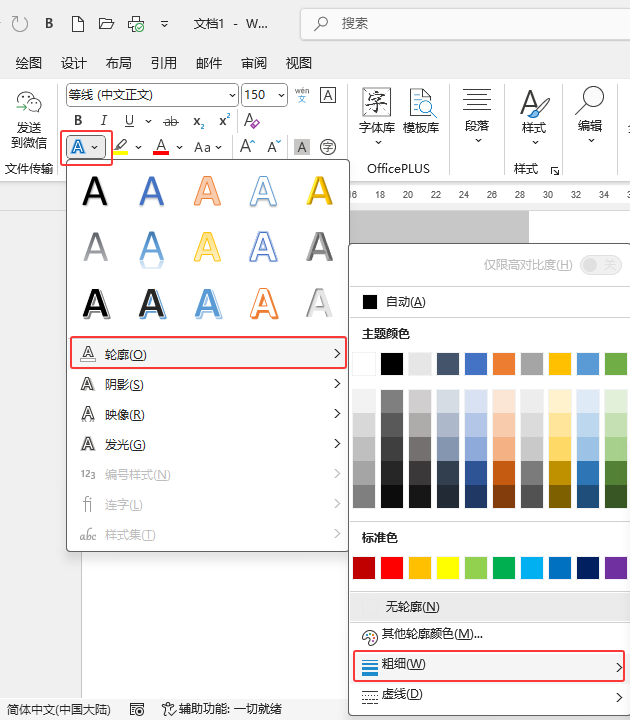Screen dimensions: 630x720
Task: Click the phonetic guide wén icon
Action: [302, 95]
